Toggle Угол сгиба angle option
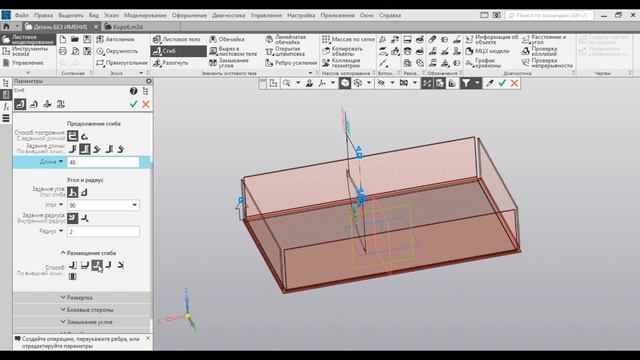 [72, 192]
